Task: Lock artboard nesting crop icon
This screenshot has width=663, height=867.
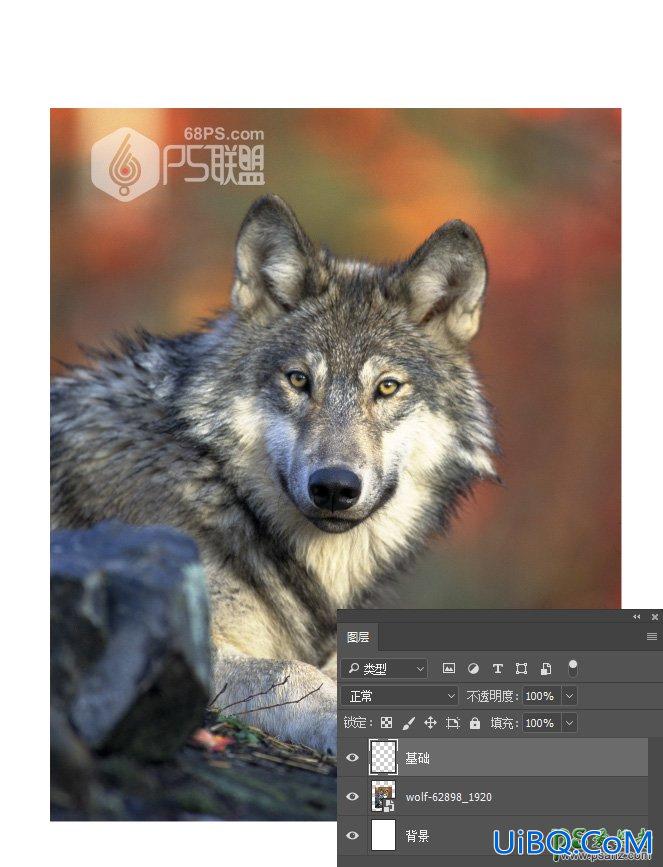Action: pyautogui.click(x=452, y=723)
